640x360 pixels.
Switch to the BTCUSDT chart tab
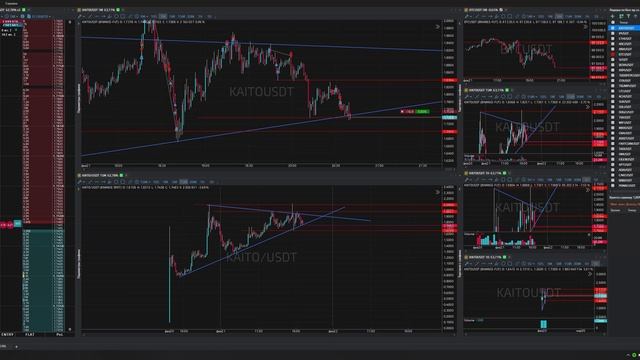point(484,10)
